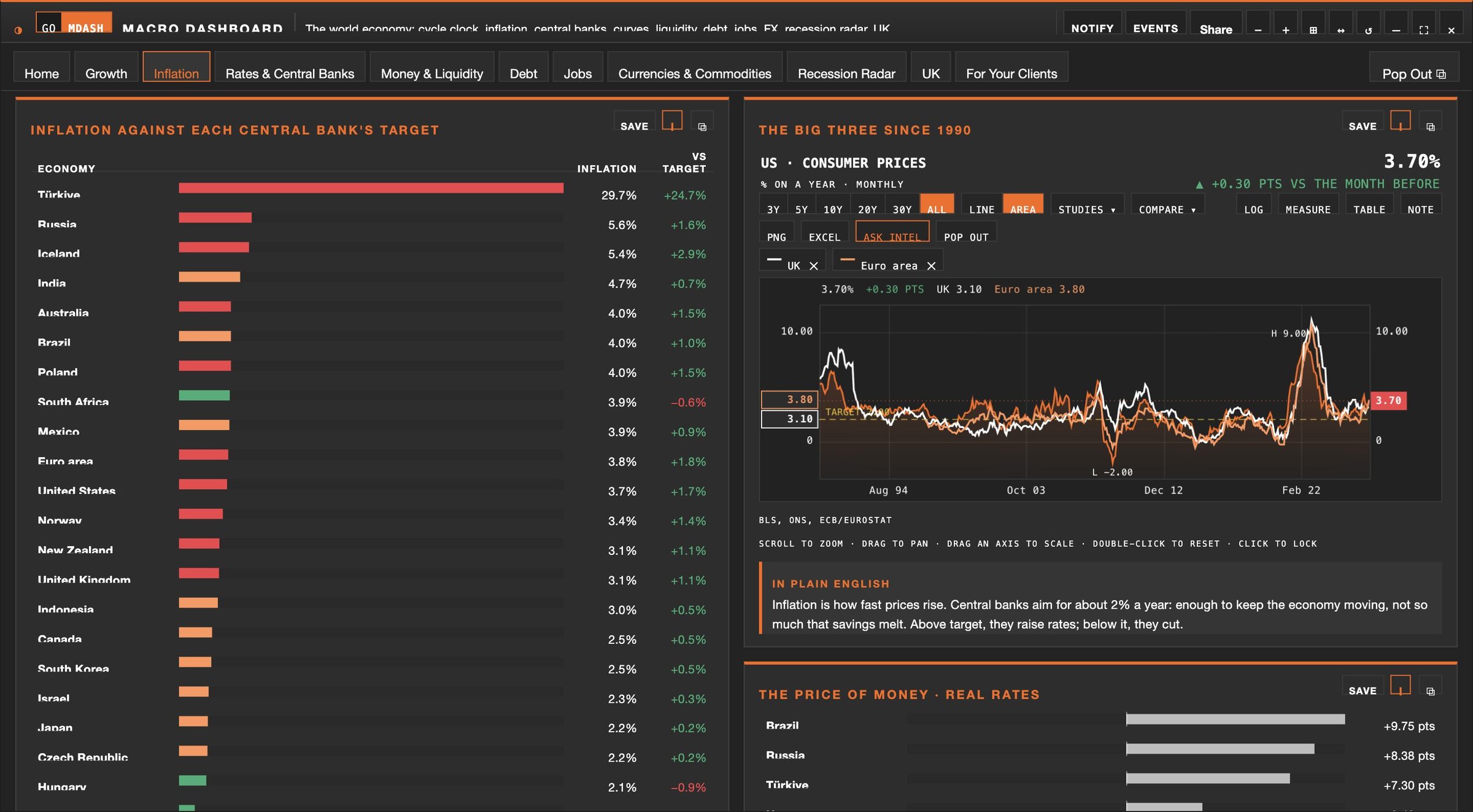
Task: Click the ASK INTEL button
Action: [x=892, y=231]
